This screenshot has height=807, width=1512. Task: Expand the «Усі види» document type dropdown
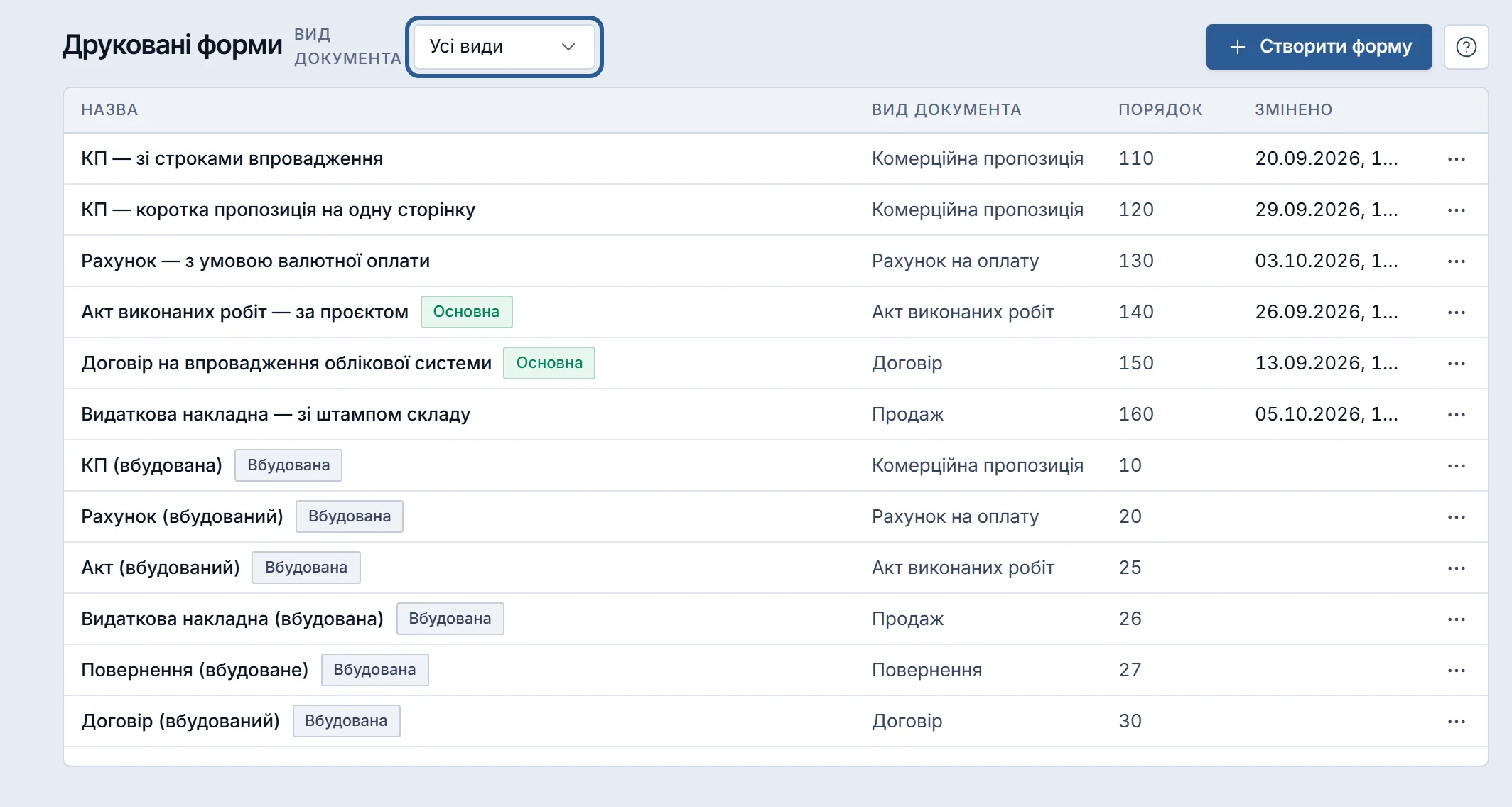click(504, 47)
